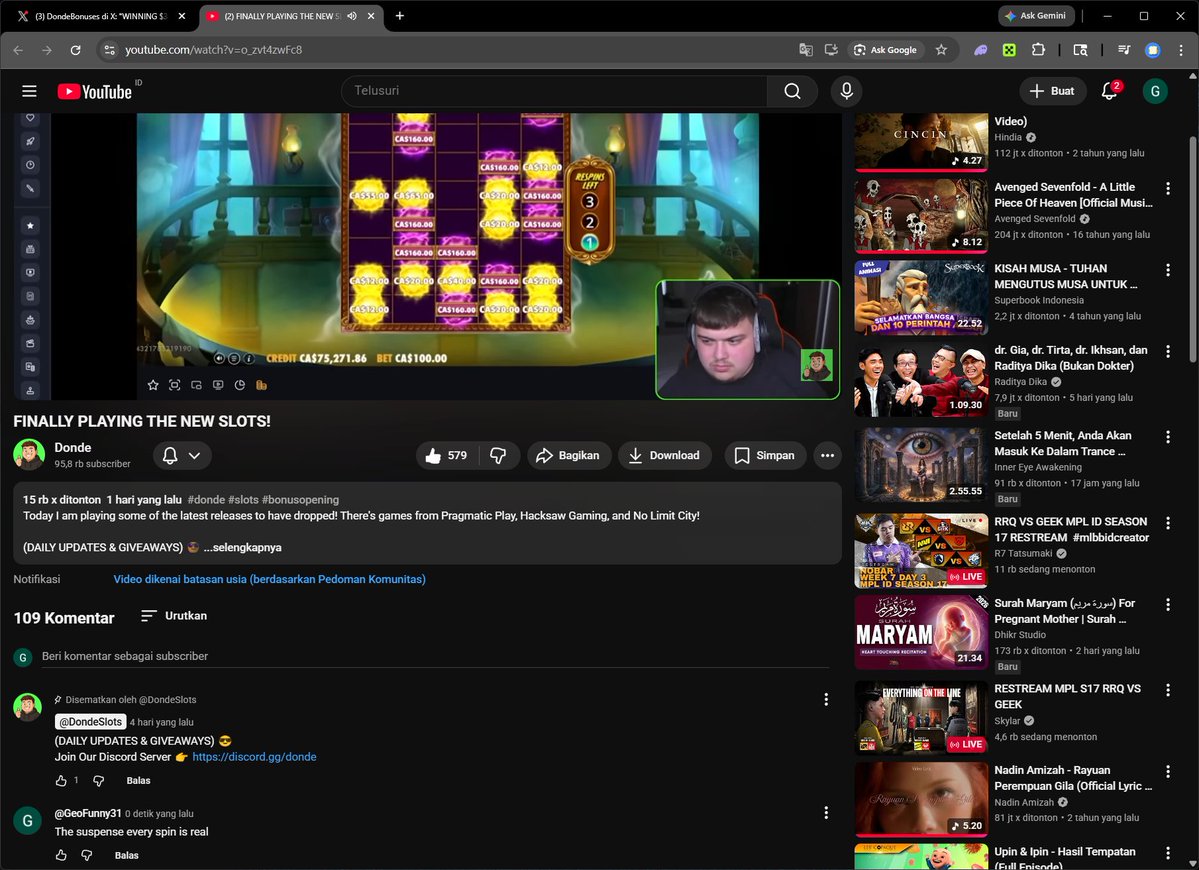
Task: Click Ask Google in address bar
Action: [x=885, y=50]
